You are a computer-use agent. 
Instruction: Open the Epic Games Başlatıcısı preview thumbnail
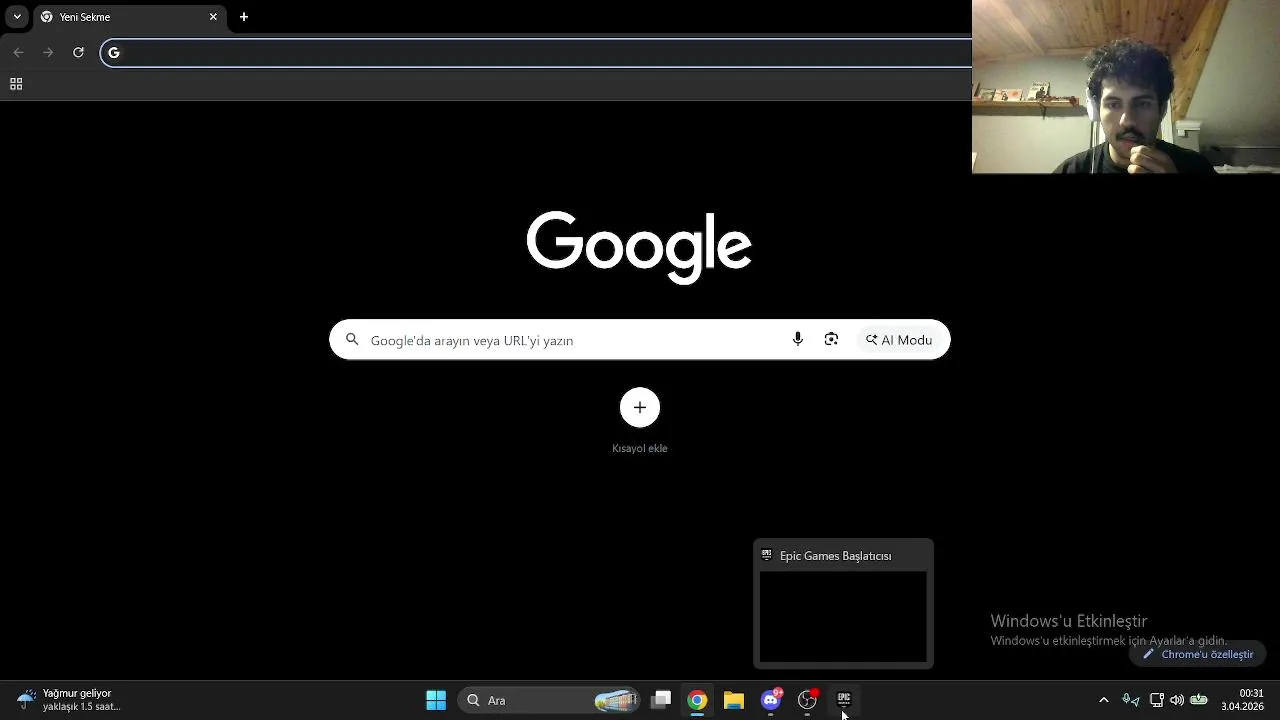coord(843,604)
